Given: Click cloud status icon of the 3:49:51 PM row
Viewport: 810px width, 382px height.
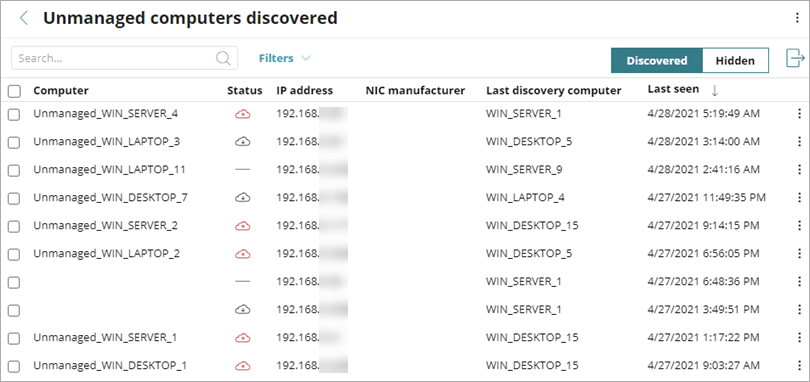Looking at the screenshot, I should pyautogui.click(x=242, y=310).
